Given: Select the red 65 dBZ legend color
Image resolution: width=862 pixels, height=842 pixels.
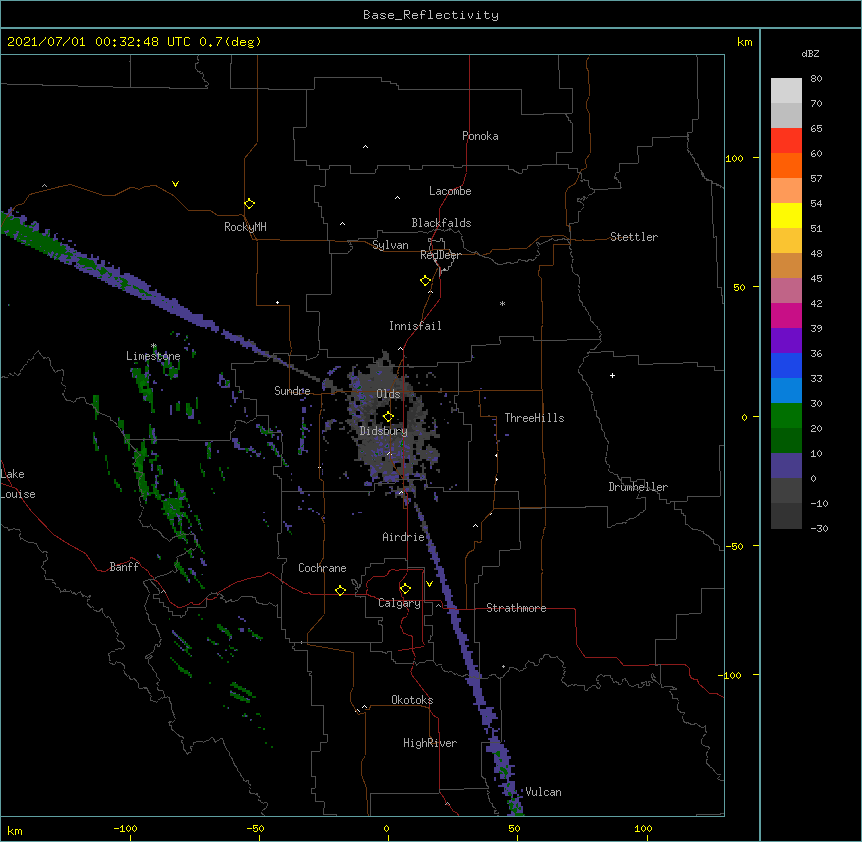Looking at the screenshot, I should [786, 140].
